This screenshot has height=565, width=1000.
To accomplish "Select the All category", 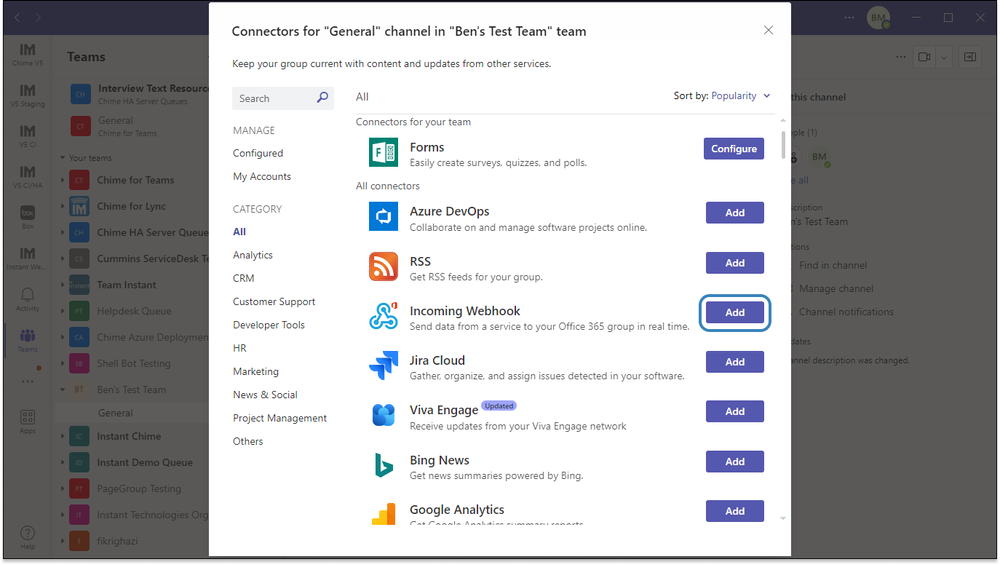I will (x=239, y=231).
